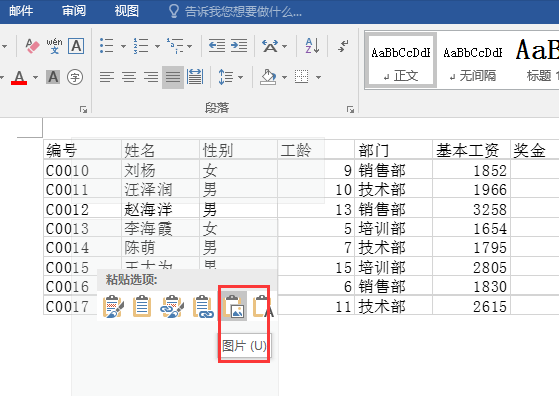559x396 pixels.
Task: Paste Keep Text Only option
Action: coord(263,306)
